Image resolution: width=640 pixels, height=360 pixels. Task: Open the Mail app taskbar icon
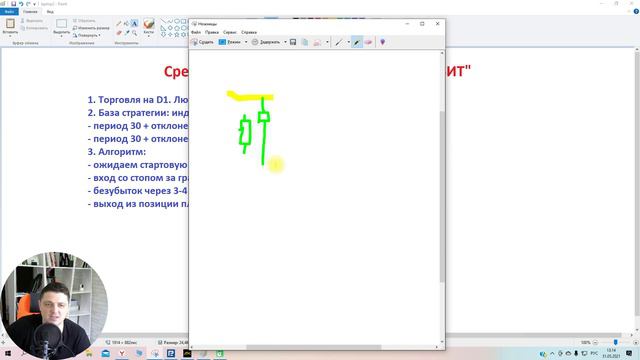click(x=105, y=353)
